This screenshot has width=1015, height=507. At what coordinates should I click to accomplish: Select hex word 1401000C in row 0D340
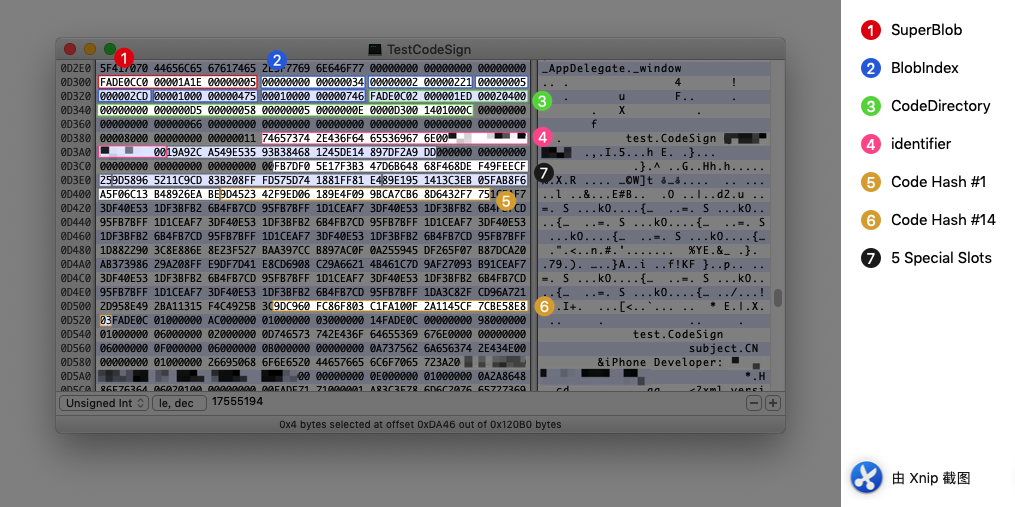coord(448,110)
